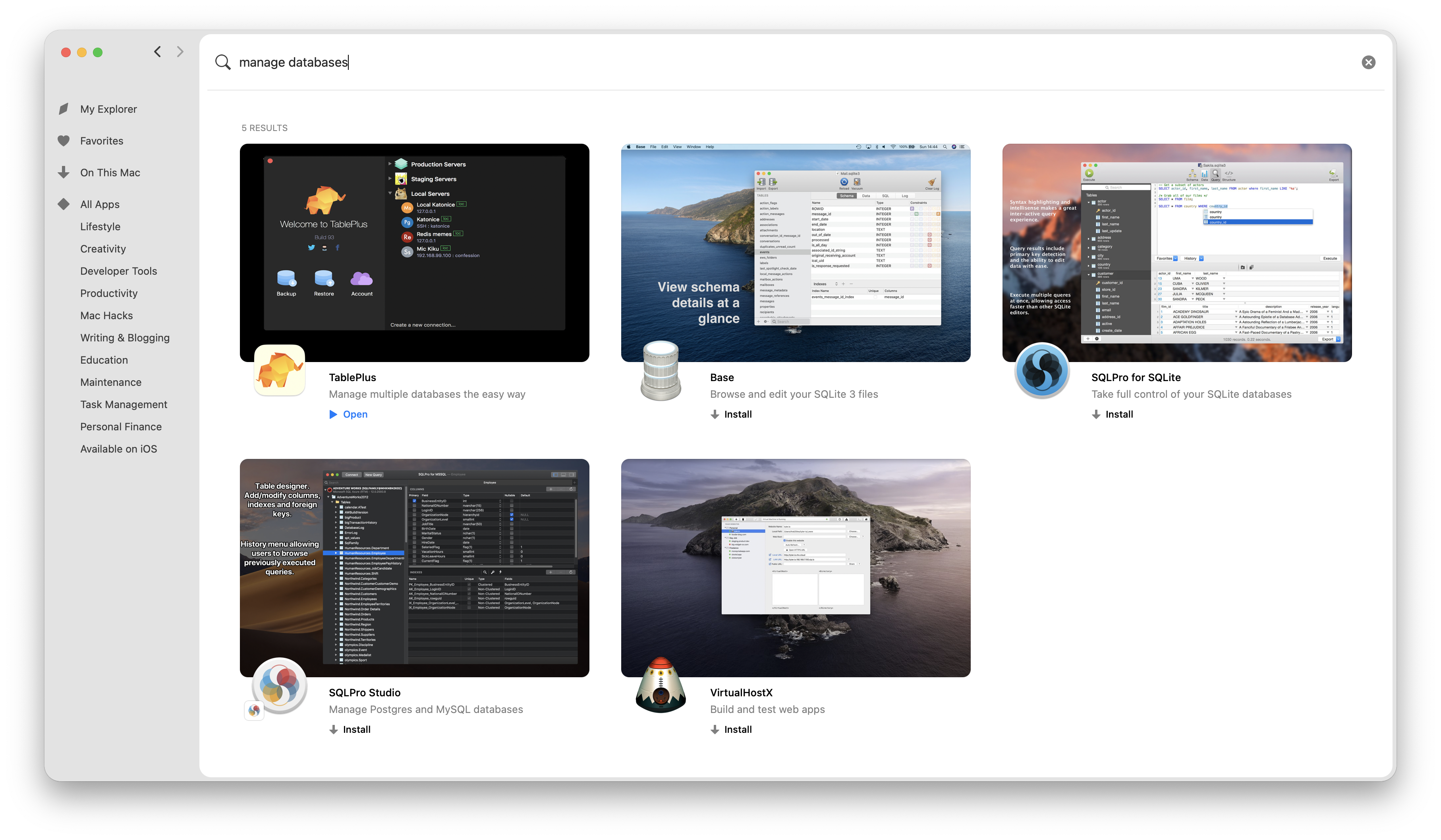Click the Base database cylinder icon
Image resolution: width=1441 pixels, height=840 pixels.
[x=661, y=370]
